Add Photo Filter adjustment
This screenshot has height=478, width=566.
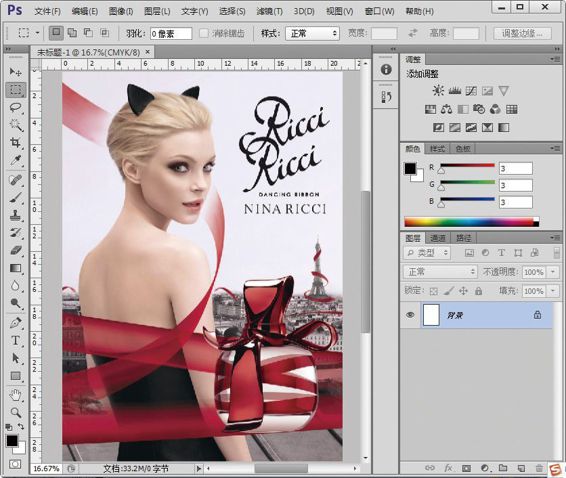coord(479,109)
